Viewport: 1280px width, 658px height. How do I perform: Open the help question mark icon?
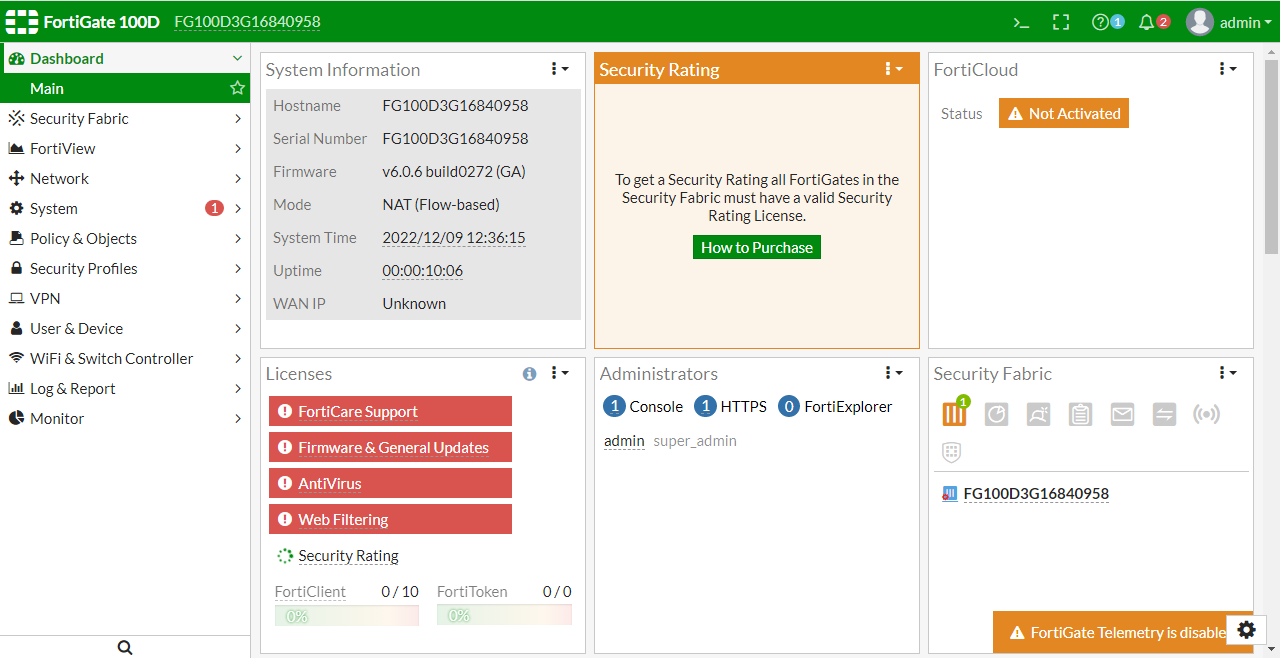(1101, 22)
